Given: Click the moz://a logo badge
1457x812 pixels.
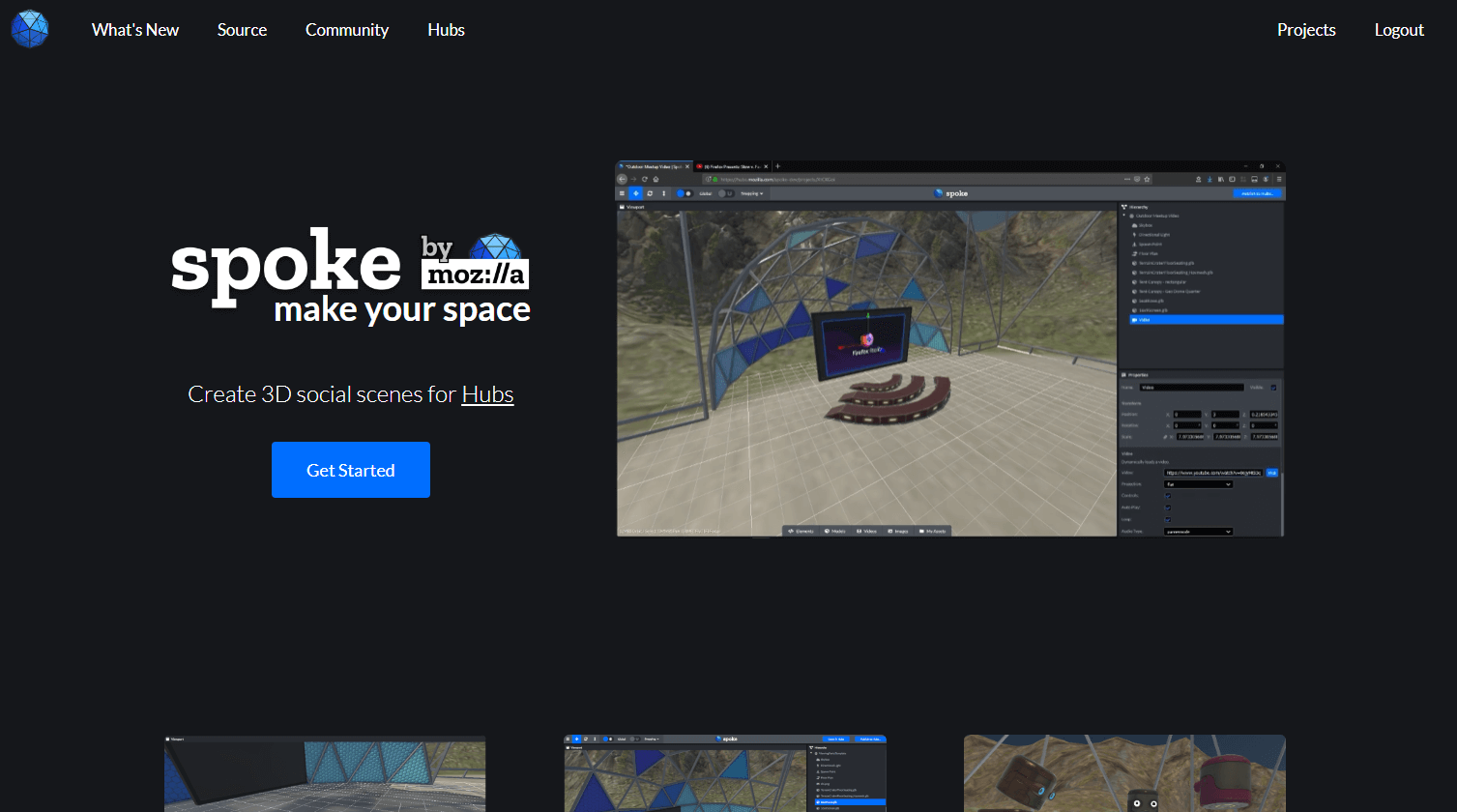Looking at the screenshot, I should [x=476, y=275].
